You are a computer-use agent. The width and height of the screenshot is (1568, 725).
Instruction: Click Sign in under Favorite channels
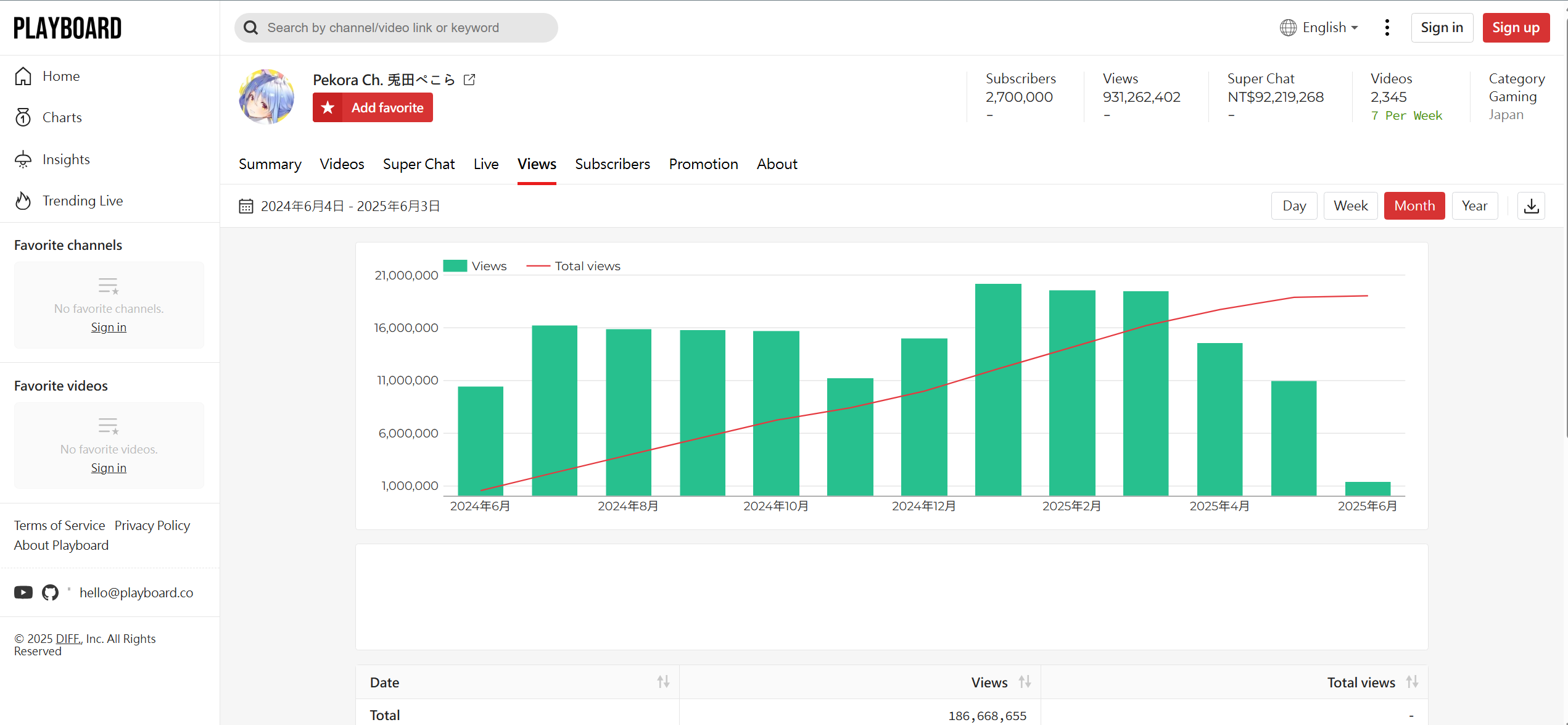point(109,327)
